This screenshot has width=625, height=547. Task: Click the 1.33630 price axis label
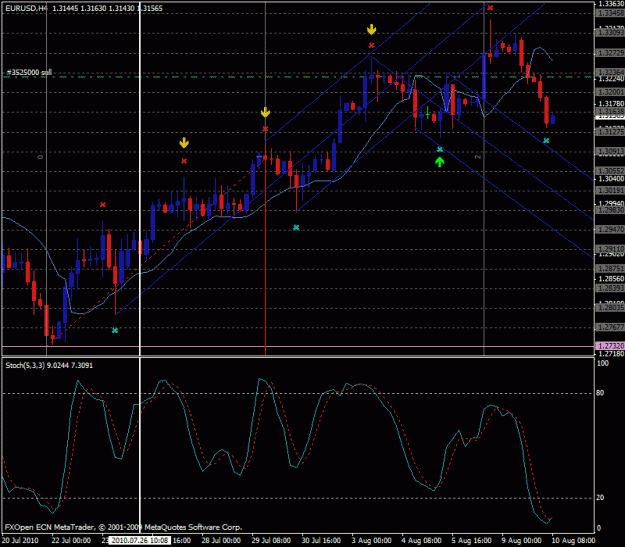pos(611,4)
